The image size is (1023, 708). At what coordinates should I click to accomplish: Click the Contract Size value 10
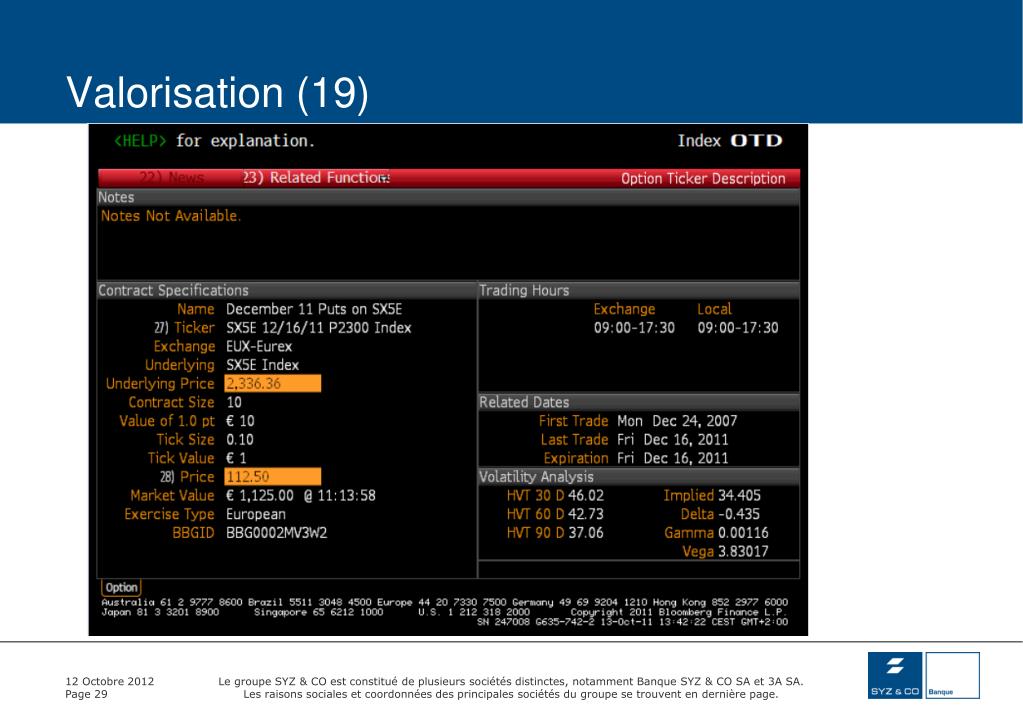(x=234, y=403)
